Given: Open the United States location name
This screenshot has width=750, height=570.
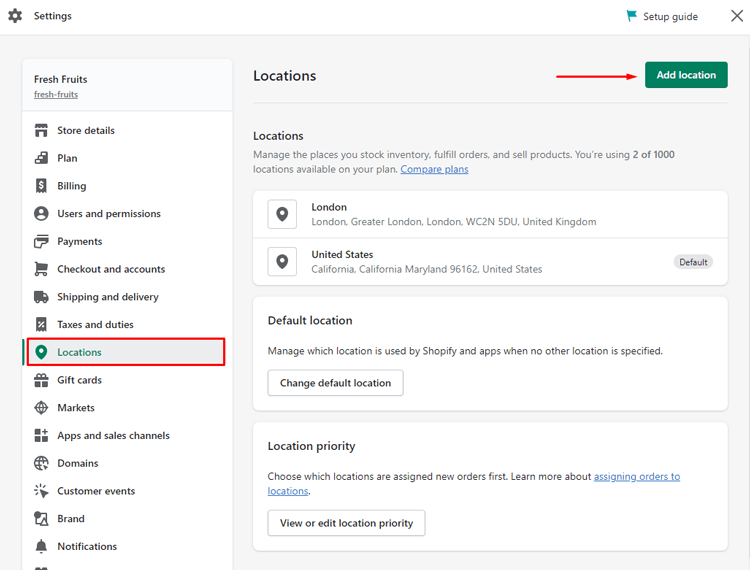Looking at the screenshot, I should click(342, 254).
